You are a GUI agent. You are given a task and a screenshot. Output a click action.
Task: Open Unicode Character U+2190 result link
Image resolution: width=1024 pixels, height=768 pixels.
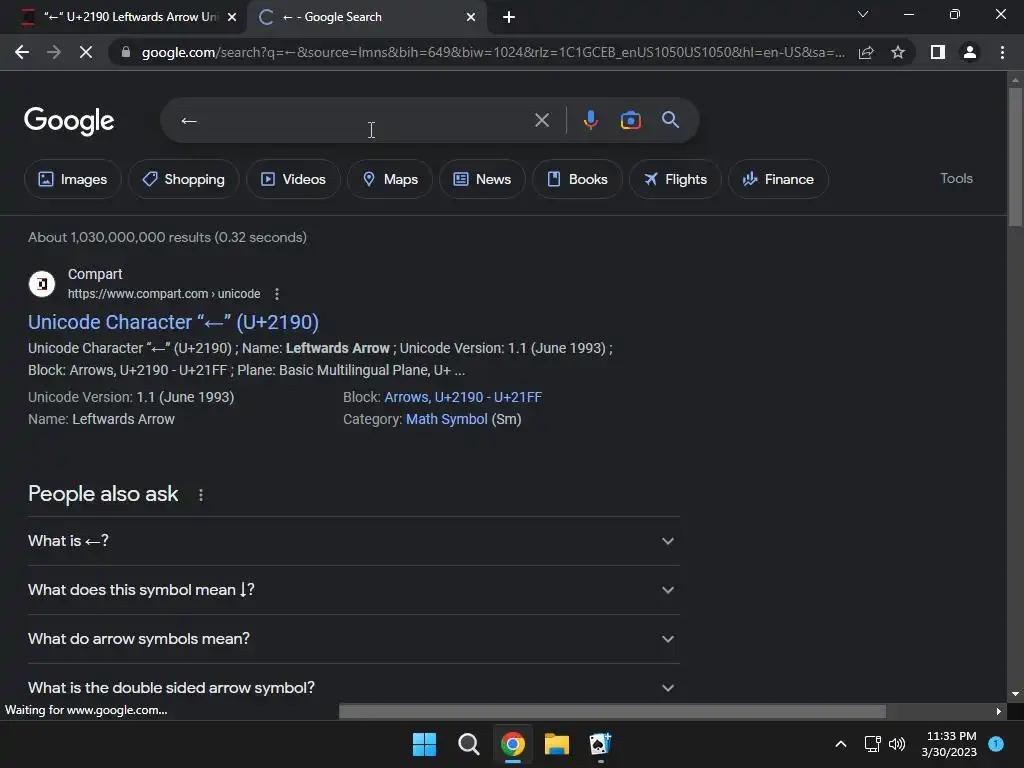click(x=173, y=322)
